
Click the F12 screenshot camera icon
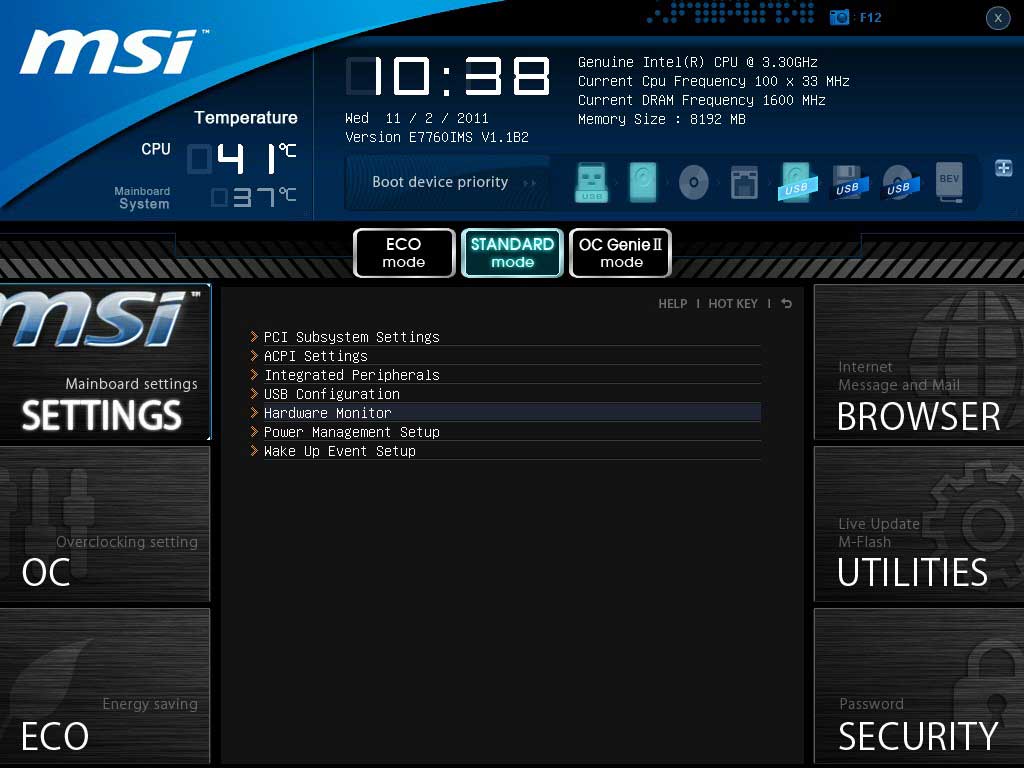tap(839, 17)
